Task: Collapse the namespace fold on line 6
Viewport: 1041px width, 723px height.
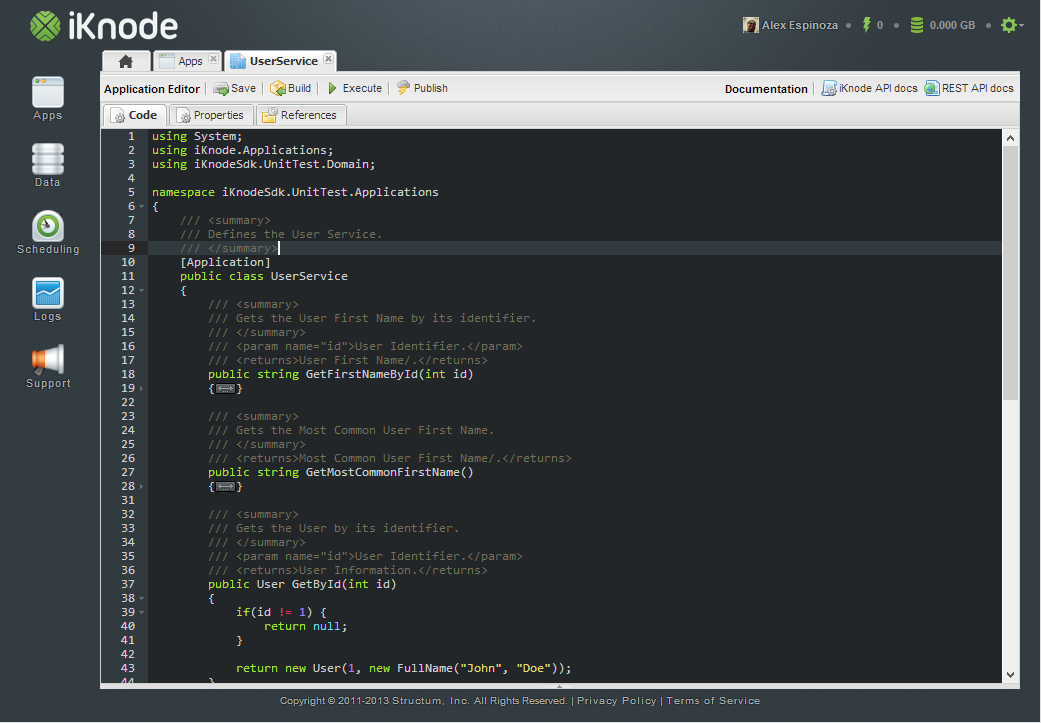Action: 141,206
